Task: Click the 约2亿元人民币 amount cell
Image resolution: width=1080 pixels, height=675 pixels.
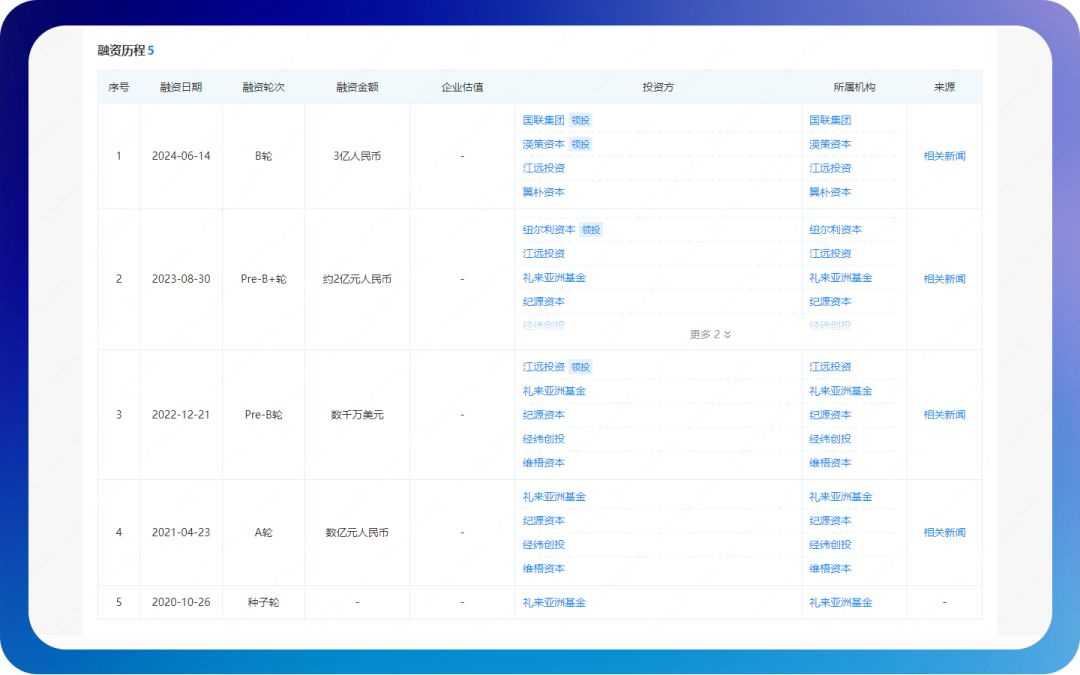Action: [357, 279]
